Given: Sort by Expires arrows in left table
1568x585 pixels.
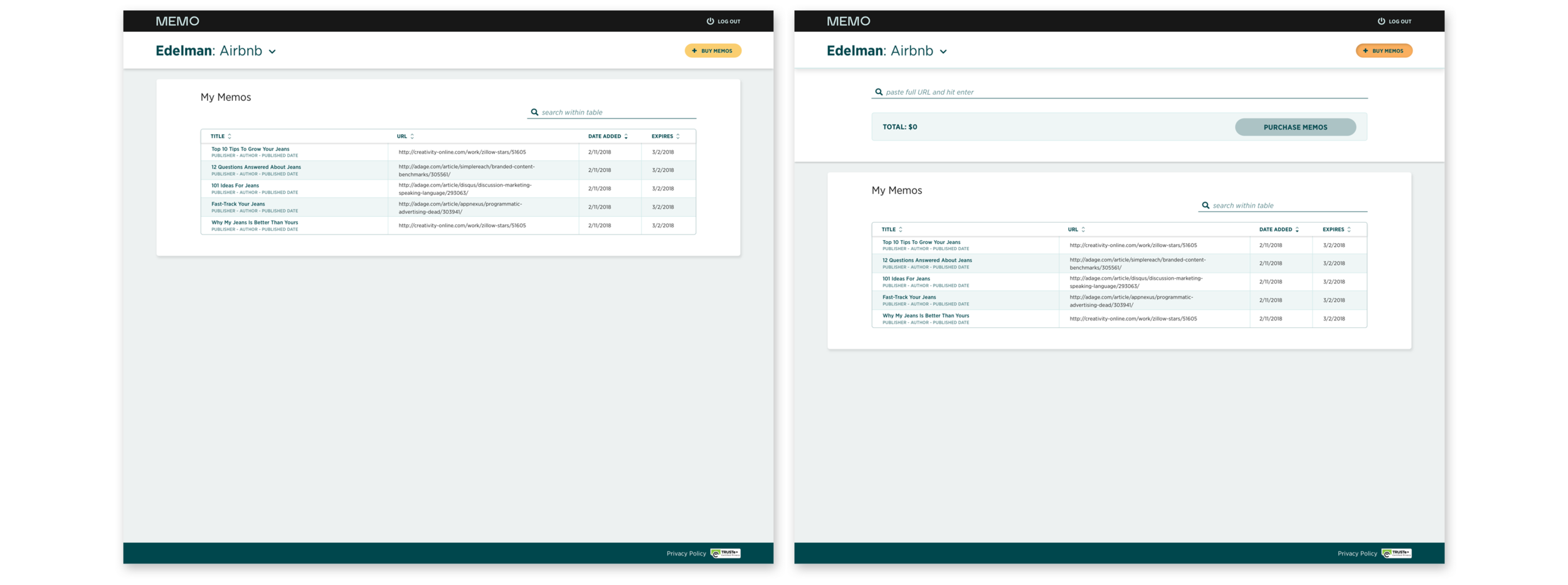Looking at the screenshot, I should (x=678, y=137).
